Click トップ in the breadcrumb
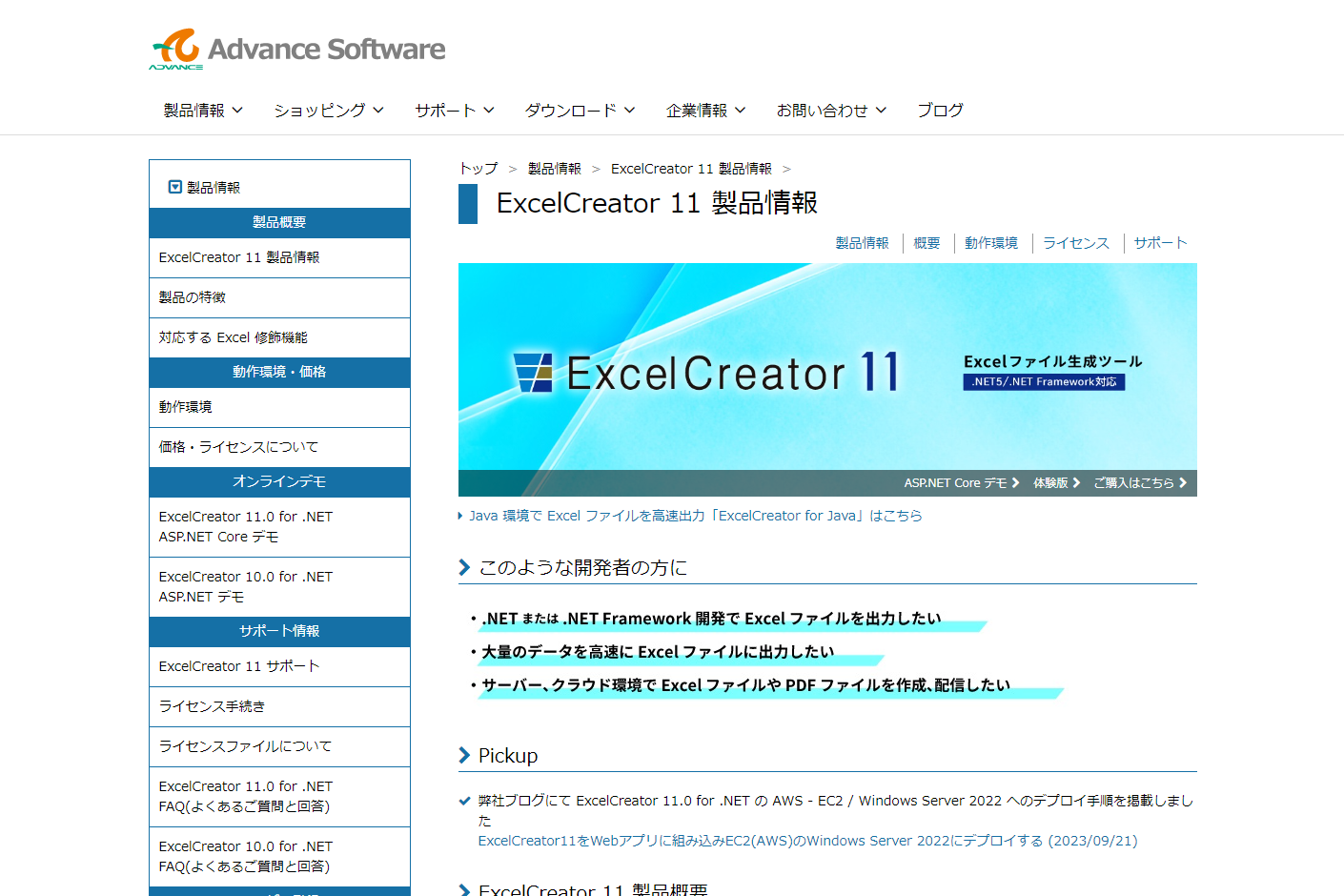This screenshot has width=1344, height=896. [x=479, y=169]
